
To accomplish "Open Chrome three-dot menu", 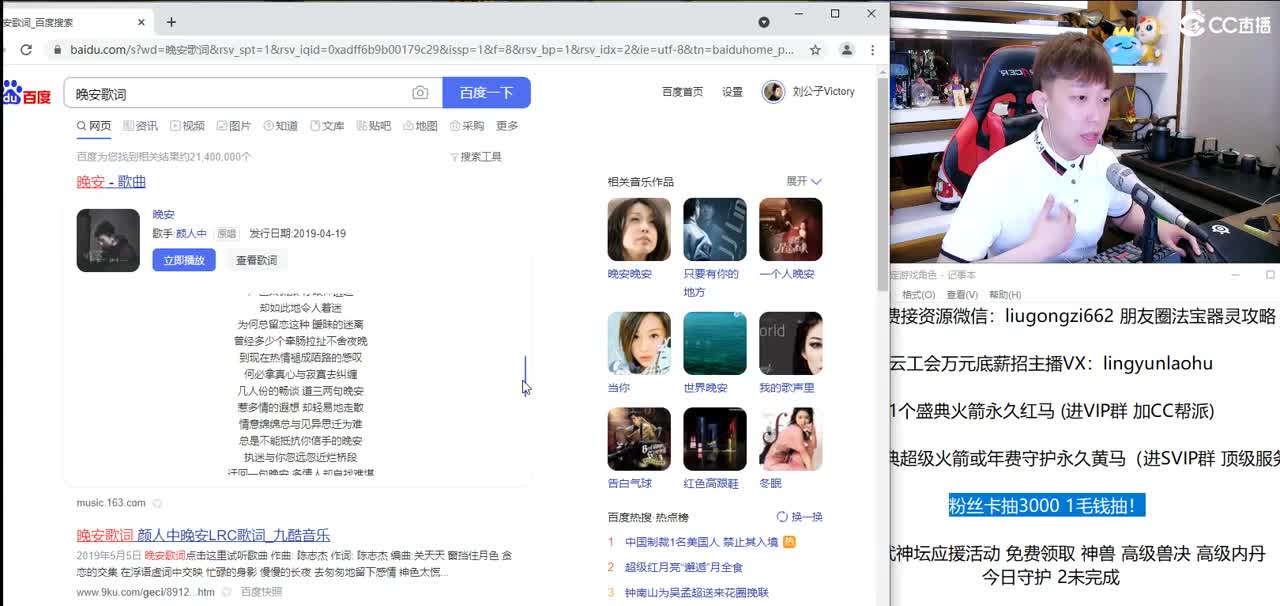I will tap(874, 49).
